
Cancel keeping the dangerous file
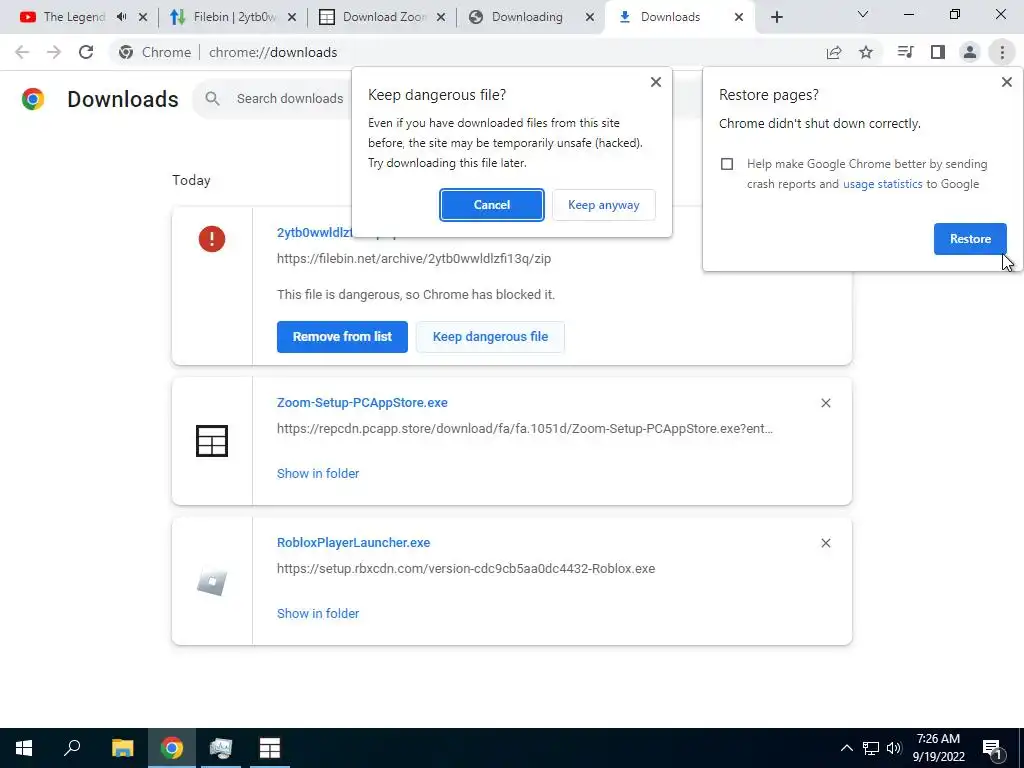(x=492, y=205)
